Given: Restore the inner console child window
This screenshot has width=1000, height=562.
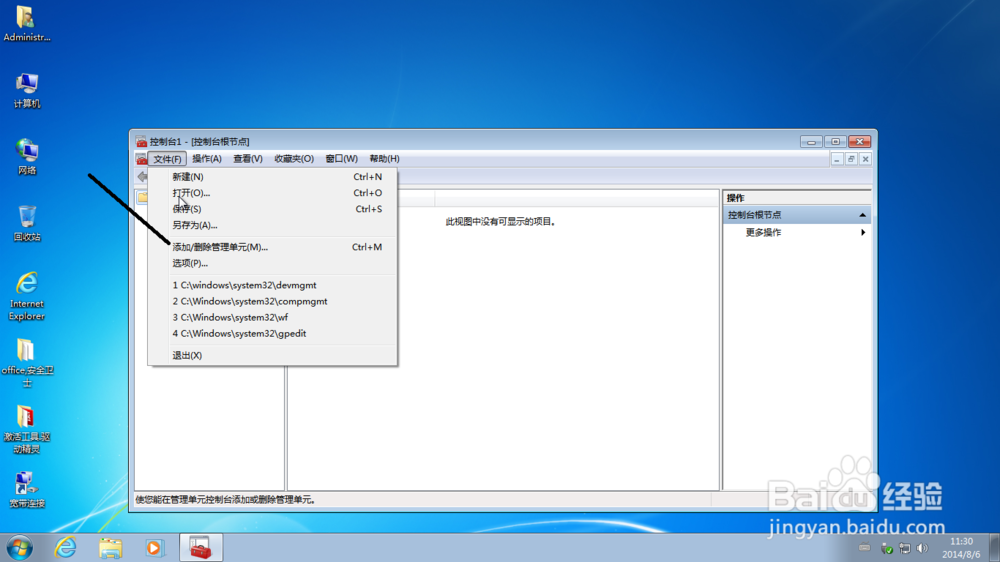Looking at the screenshot, I should (851, 159).
